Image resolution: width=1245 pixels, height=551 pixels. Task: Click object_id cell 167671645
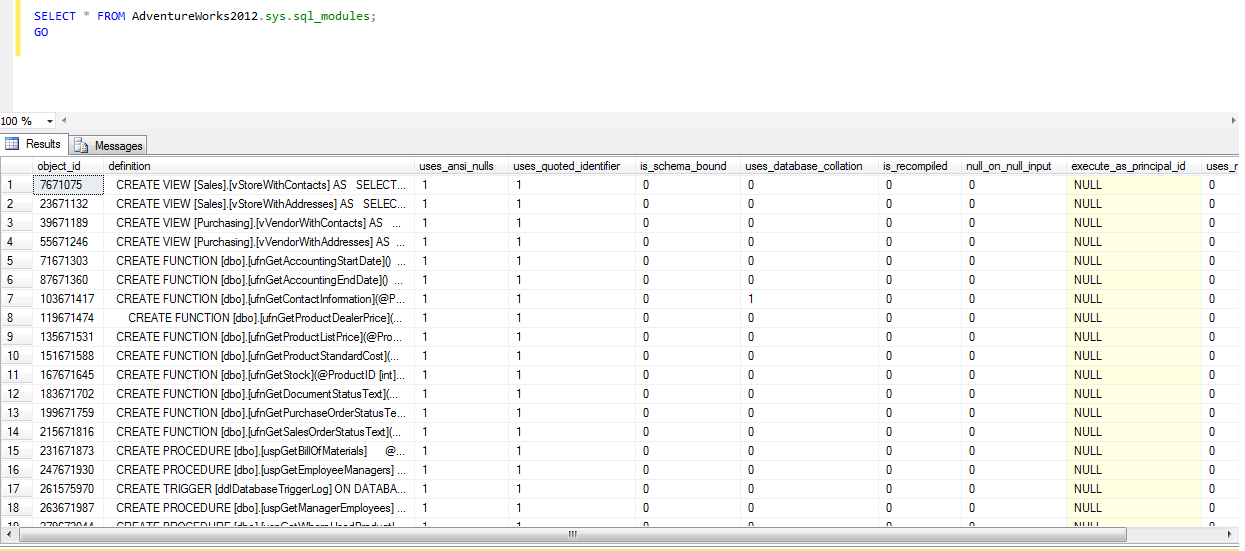(x=67, y=375)
